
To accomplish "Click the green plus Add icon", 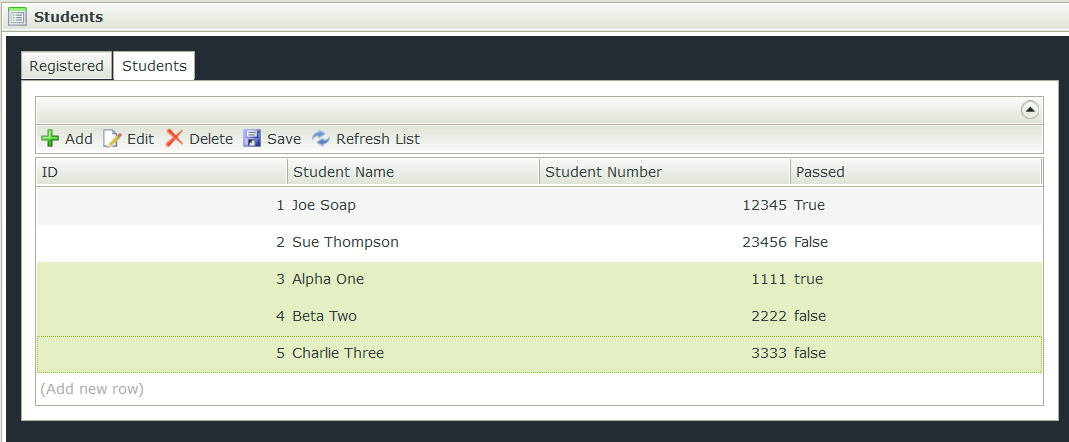I will coord(50,139).
